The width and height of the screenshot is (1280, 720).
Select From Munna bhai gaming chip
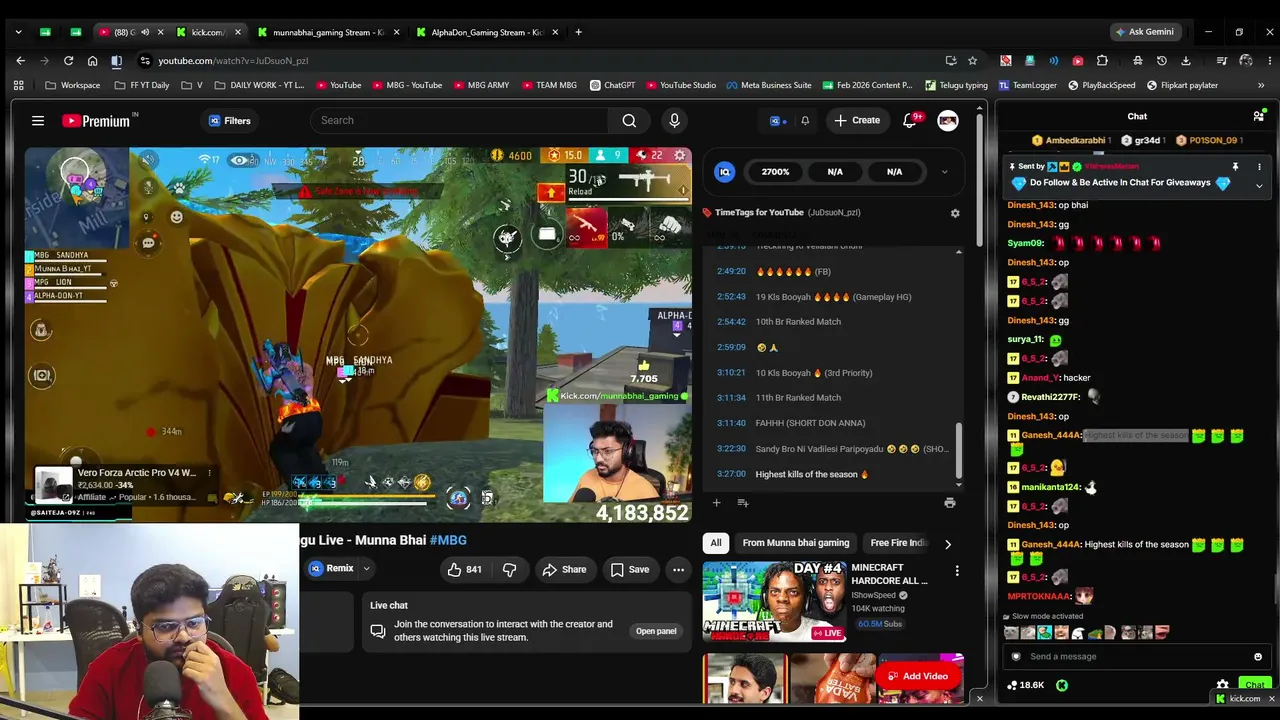point(796,543)
